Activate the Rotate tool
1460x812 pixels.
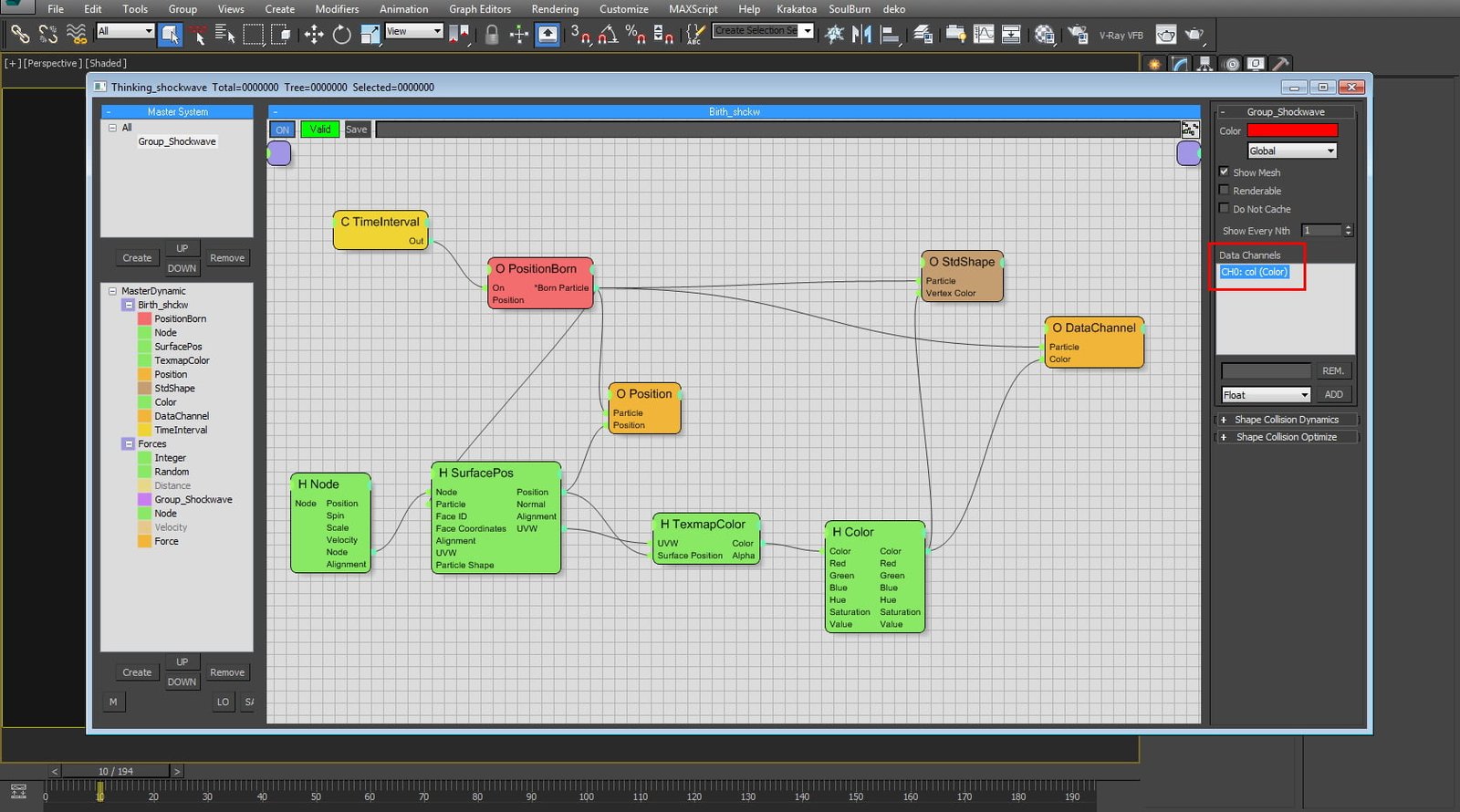tap(341, 35)
